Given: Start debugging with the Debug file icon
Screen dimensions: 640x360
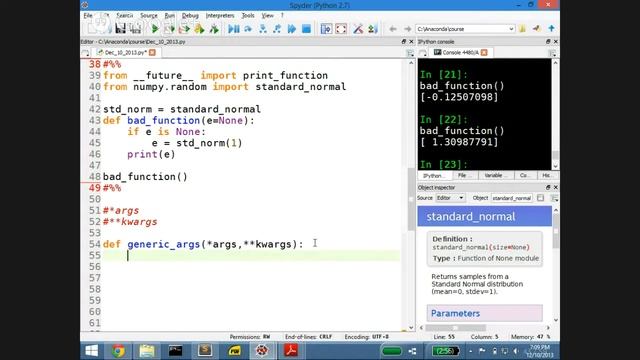Looking at the screenshot, I should 233,29.
